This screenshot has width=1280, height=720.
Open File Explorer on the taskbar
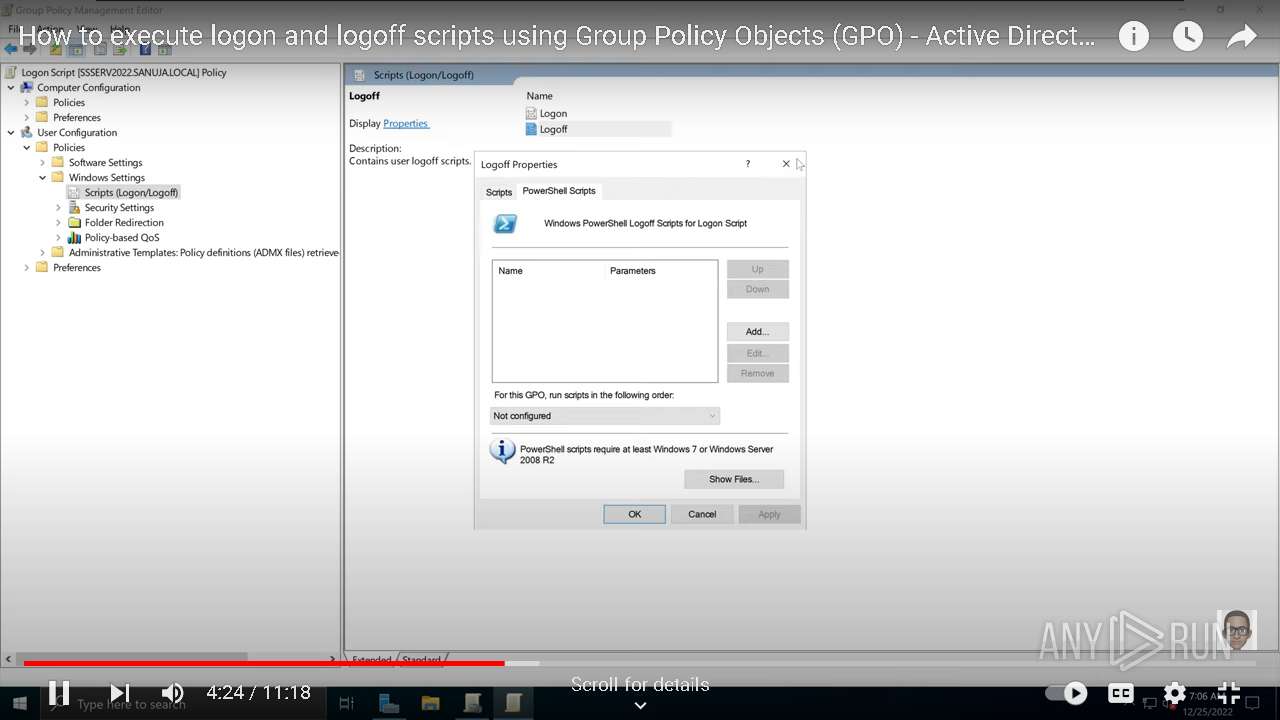pyautogui.click(x=430, y=703)
